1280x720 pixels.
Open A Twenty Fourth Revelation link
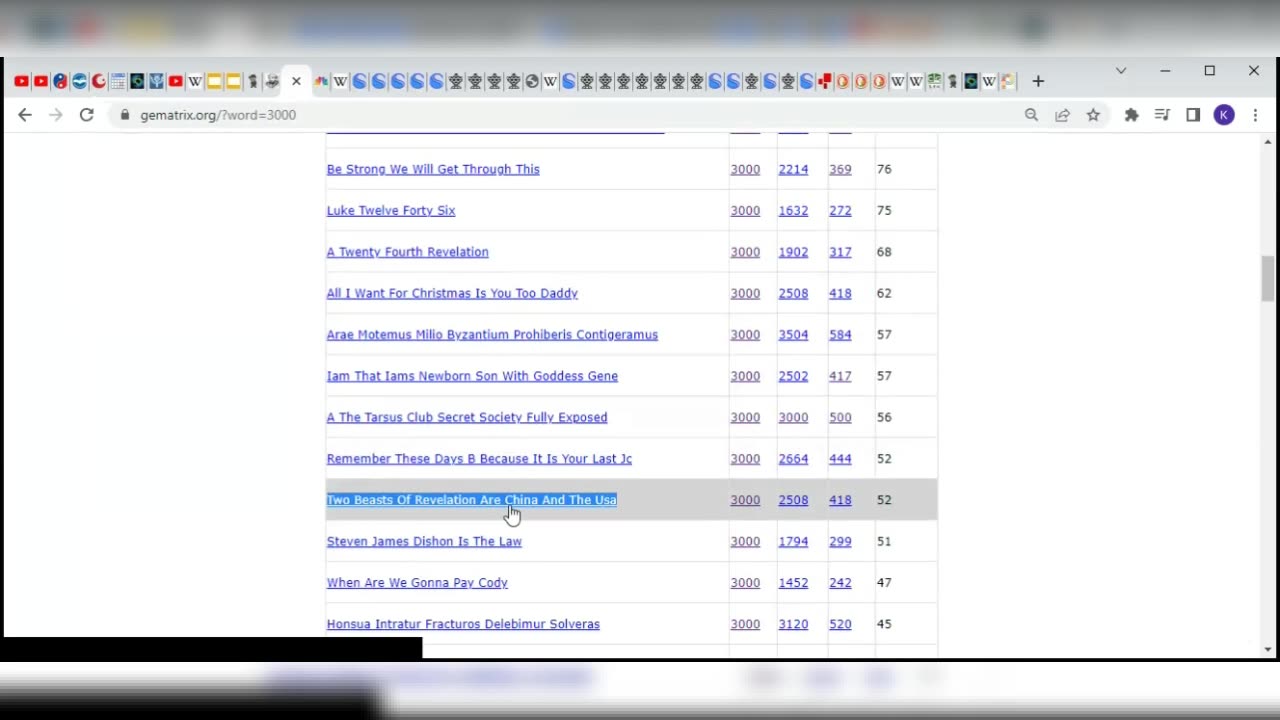tap(408, 252)
